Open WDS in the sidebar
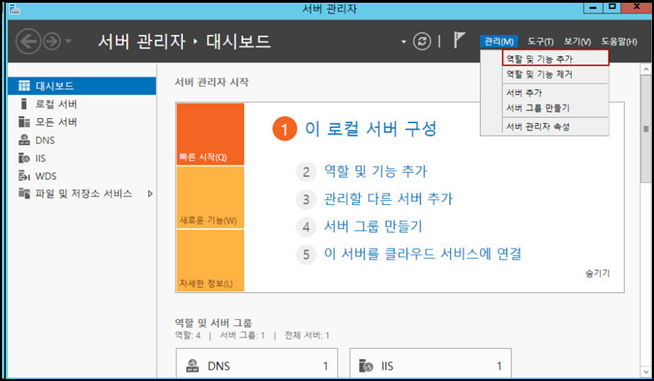Screen dimensions: 654x381 pos(82,176)
